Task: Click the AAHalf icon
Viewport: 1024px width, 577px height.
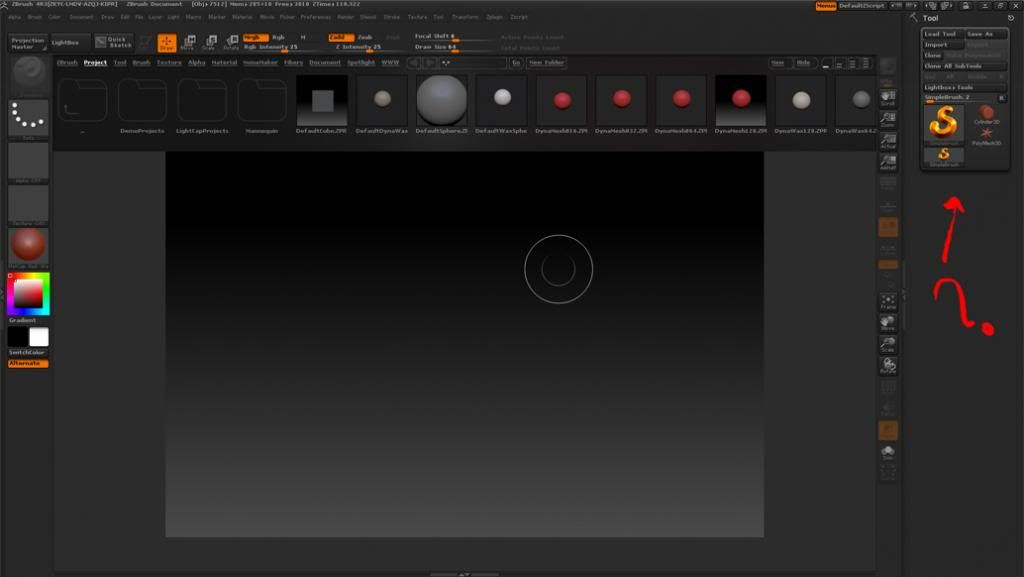Action: pos(888,162)
